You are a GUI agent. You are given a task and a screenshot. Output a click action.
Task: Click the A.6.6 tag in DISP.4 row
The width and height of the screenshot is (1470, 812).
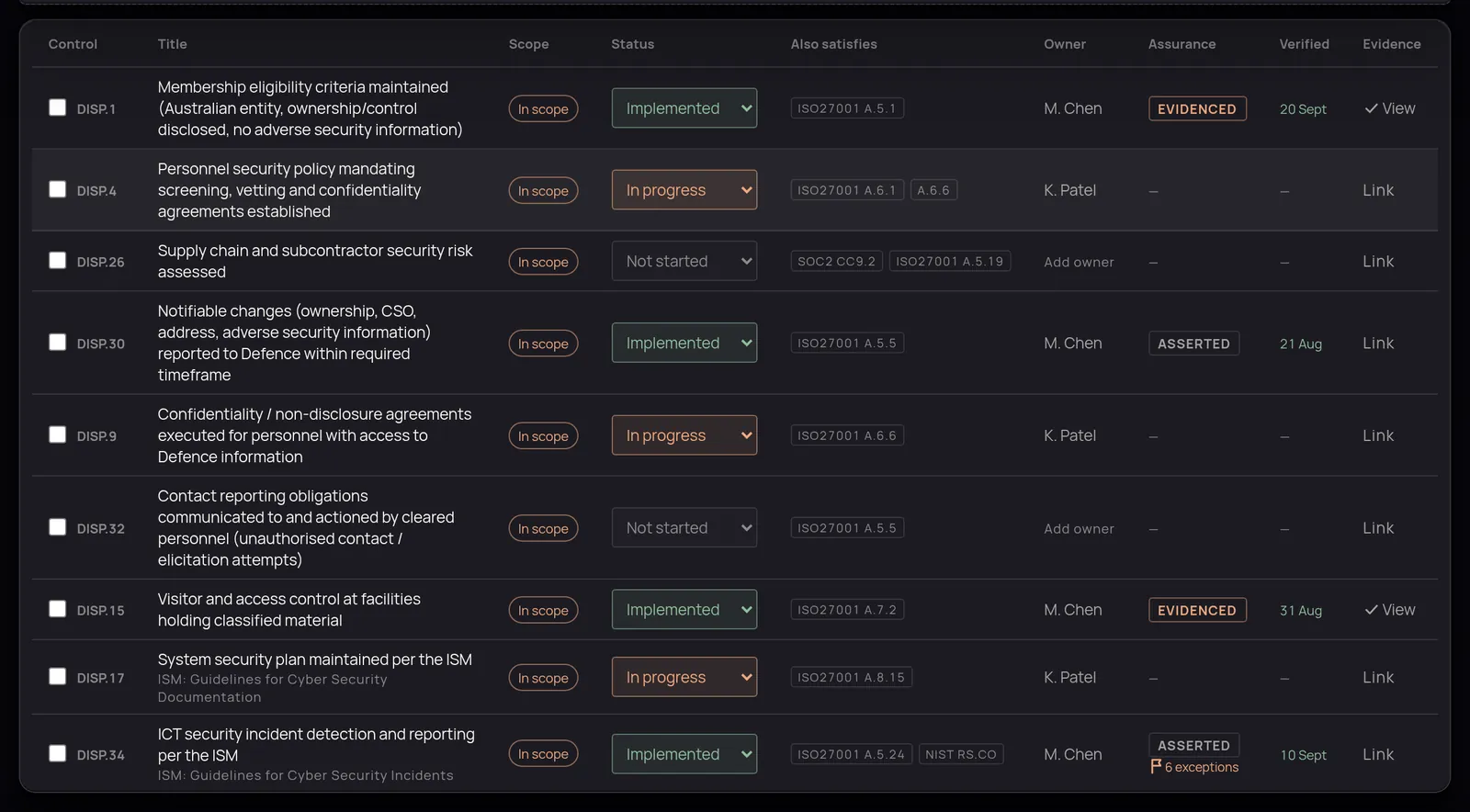pos(933,190)
